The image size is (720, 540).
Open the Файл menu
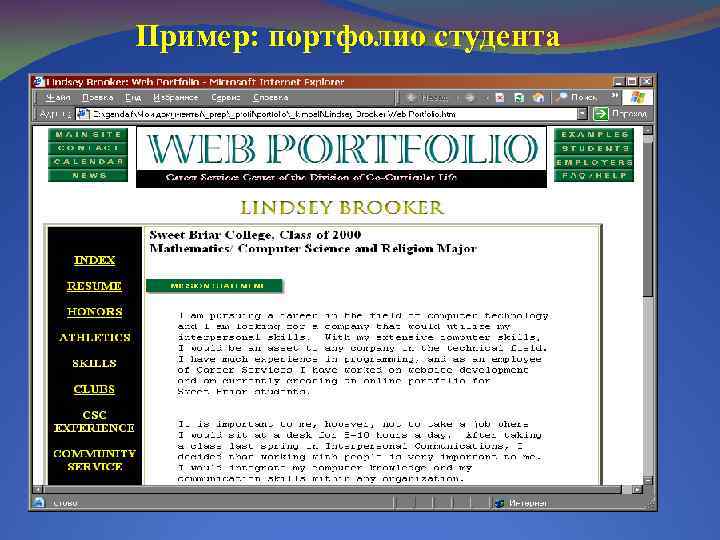click(57, 98)
